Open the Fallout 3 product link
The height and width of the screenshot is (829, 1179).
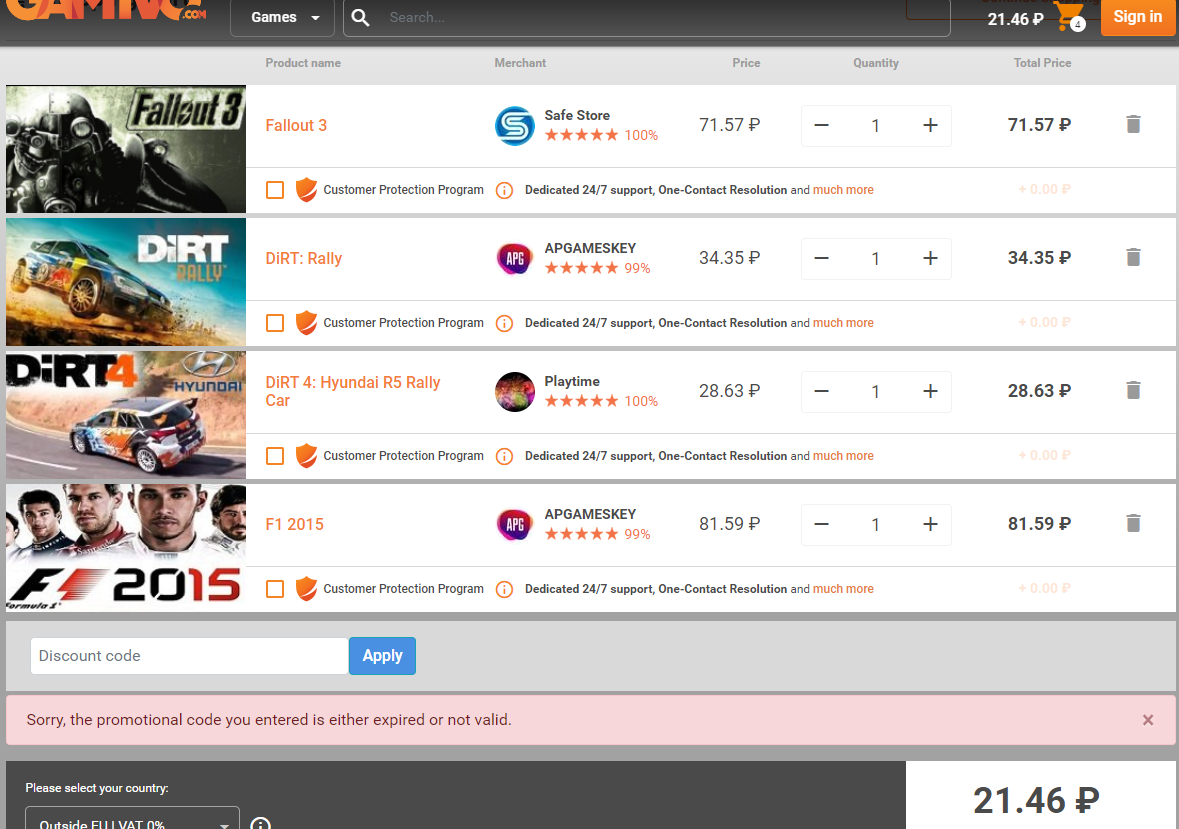296,126
